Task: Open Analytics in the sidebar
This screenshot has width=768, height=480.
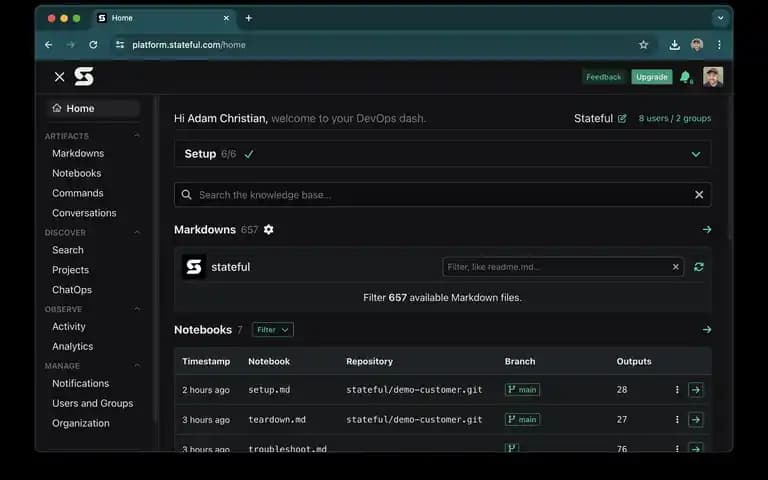Action: [72, 346]
